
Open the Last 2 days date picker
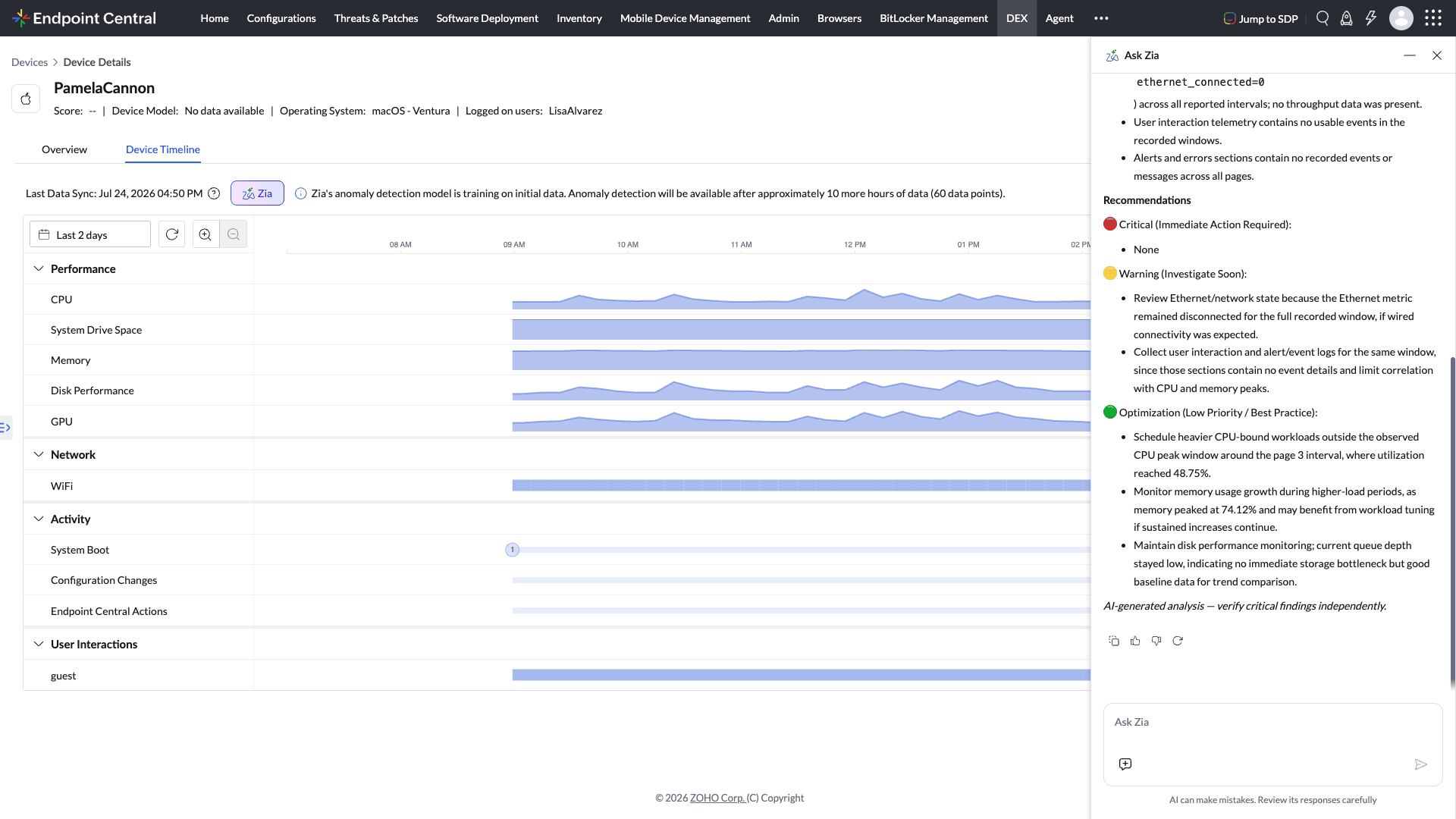[90, 234]
